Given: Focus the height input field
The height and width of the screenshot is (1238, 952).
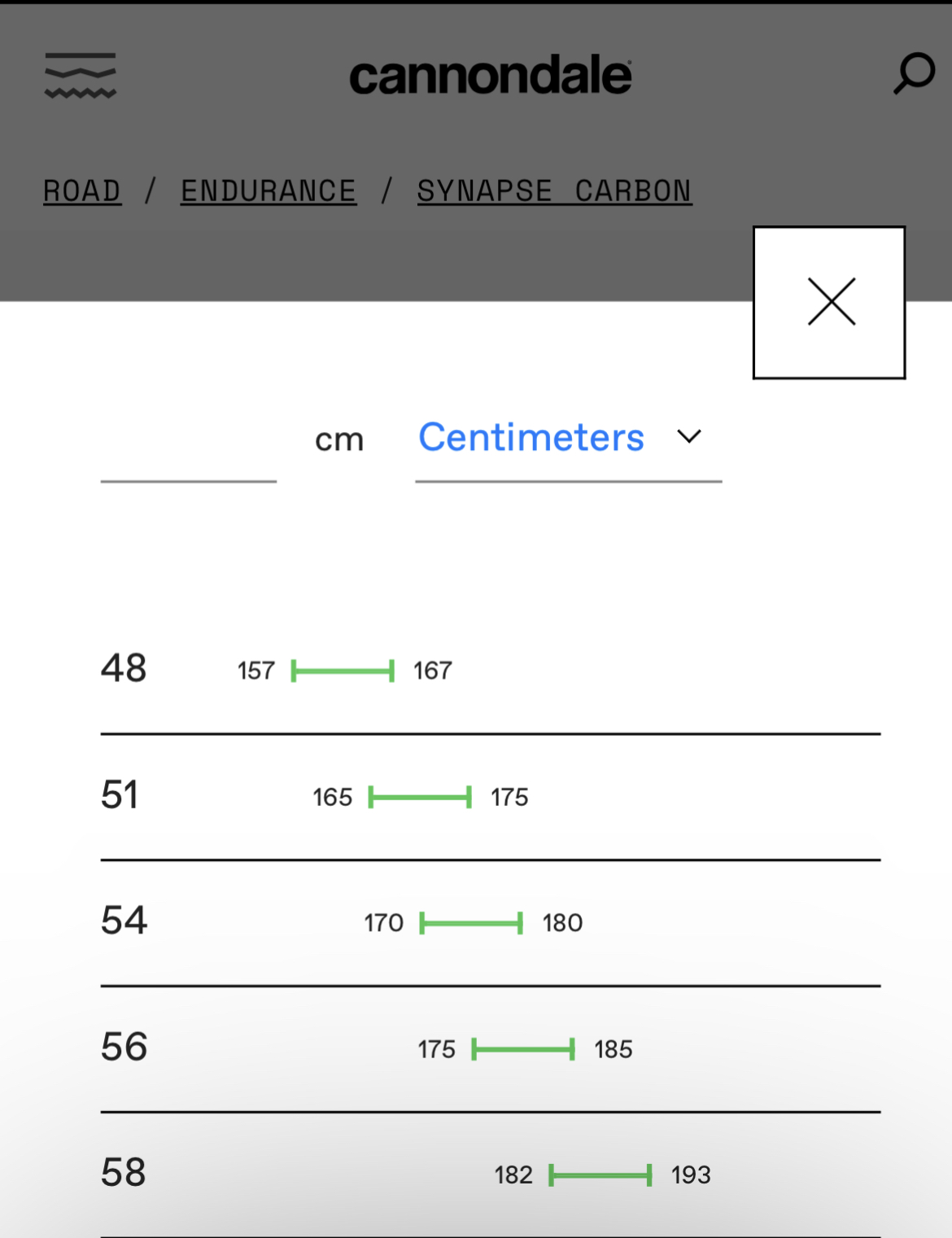Looking at the screenshot, I should 189,442.
